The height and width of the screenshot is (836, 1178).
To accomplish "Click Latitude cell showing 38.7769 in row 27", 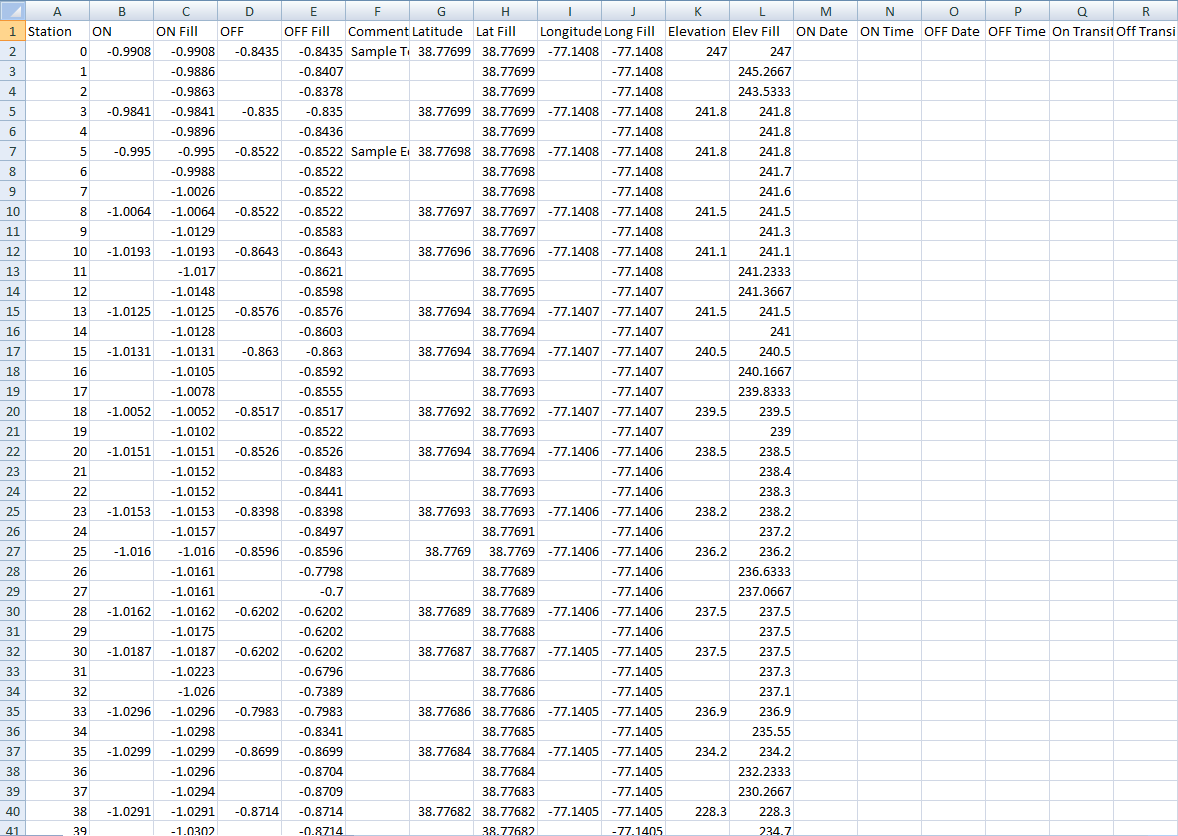I will (441, 551).
